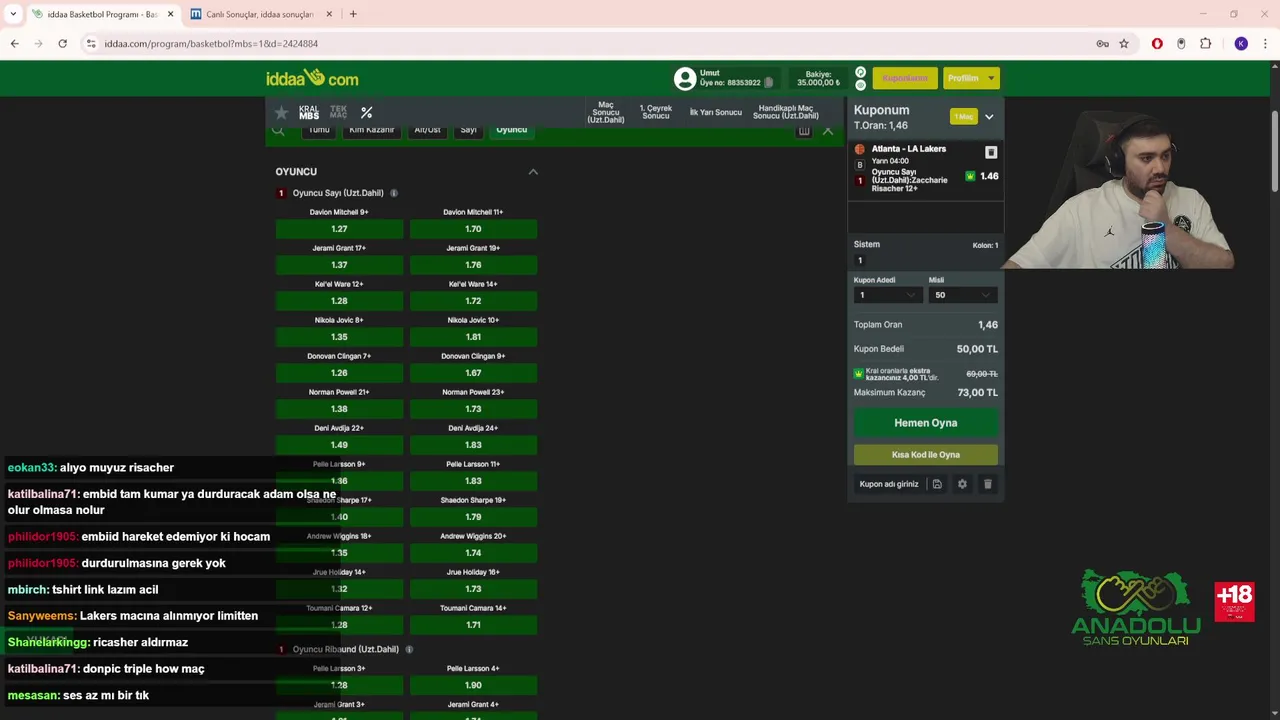Click the favorites star icon
This screenshot has height=720, width=1280.
click(282, 113)
